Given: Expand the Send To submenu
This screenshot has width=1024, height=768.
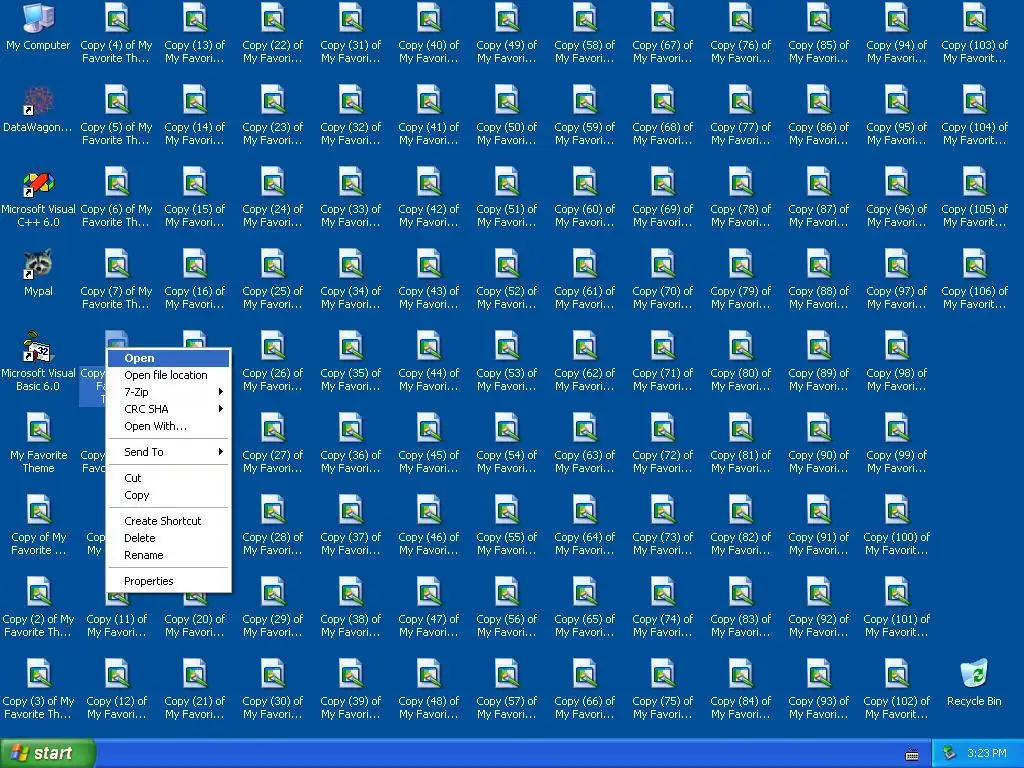Looking at the screenshot, I should (168, 452).
